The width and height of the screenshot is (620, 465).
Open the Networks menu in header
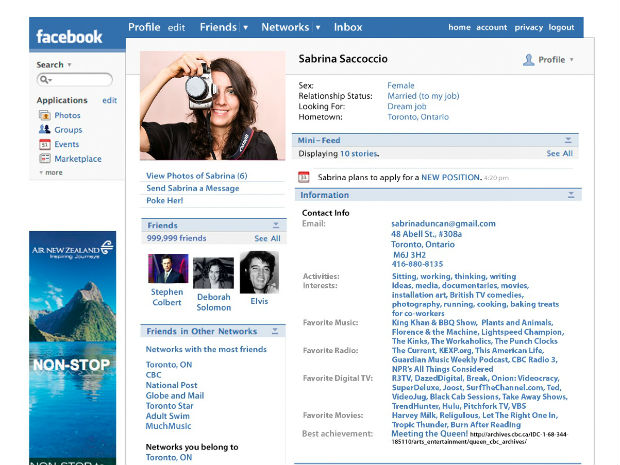point(285,27)
